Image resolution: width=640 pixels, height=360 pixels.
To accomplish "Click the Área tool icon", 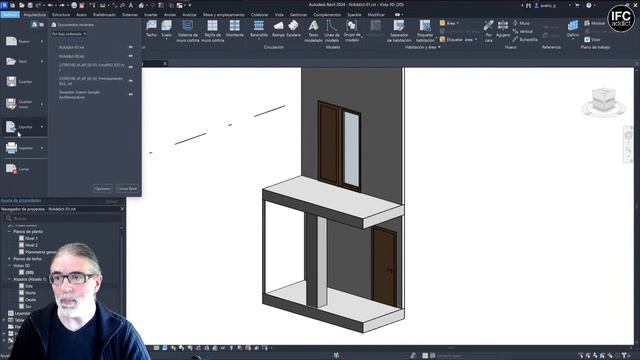I will [x=442, y=23].
